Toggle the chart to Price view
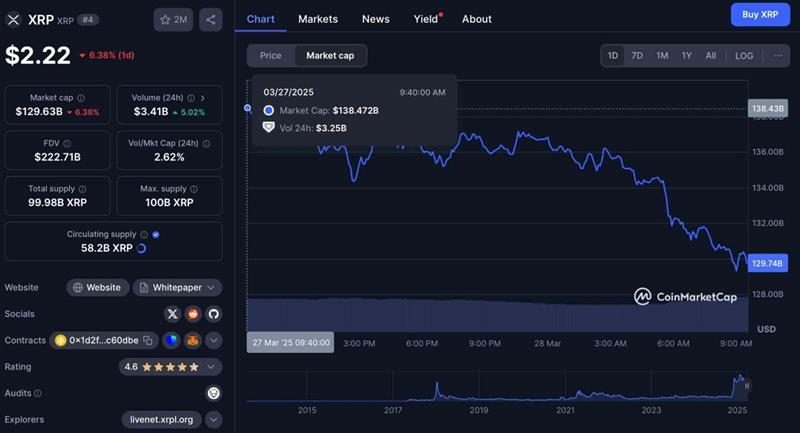The image size is (800, 433). [271, 56]
